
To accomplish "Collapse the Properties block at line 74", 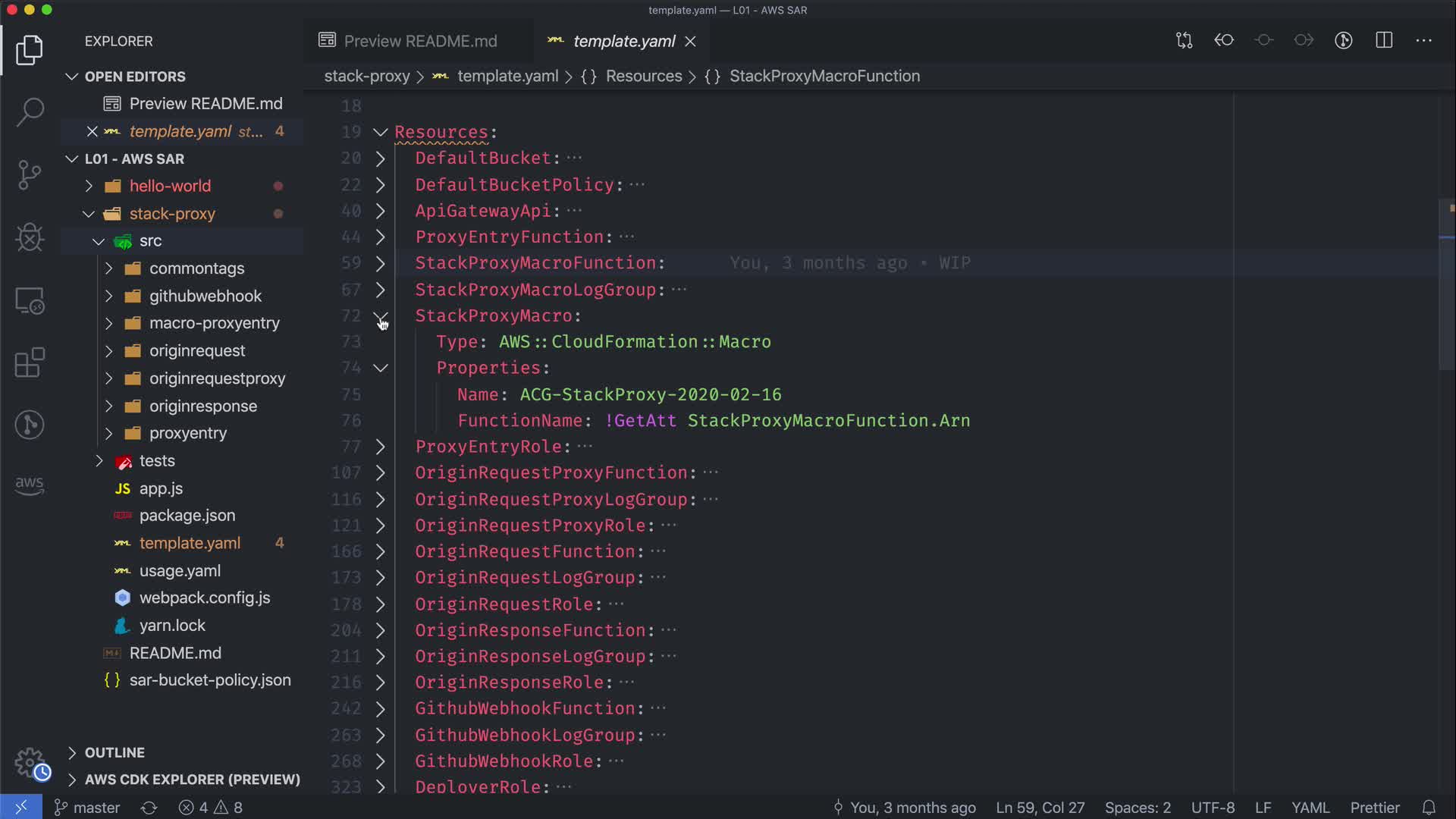I will tap(381, 369).
